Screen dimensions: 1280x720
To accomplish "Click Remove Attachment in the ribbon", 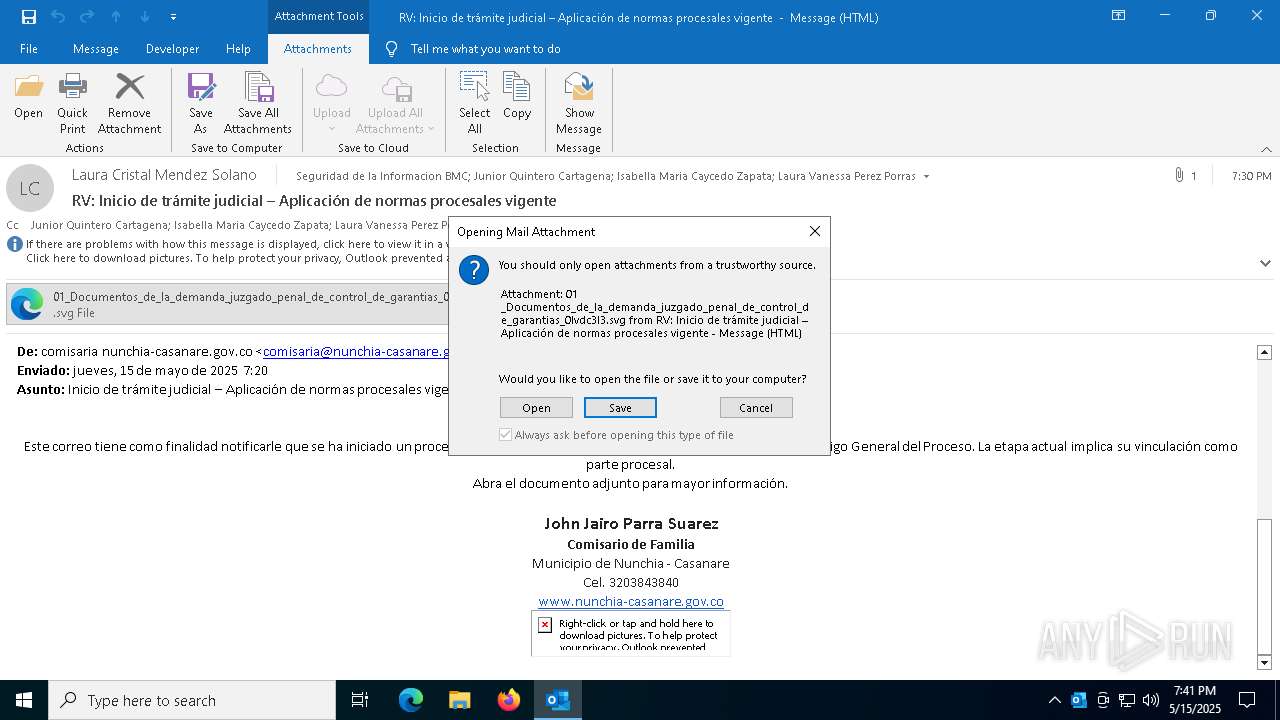I will 129,103.
